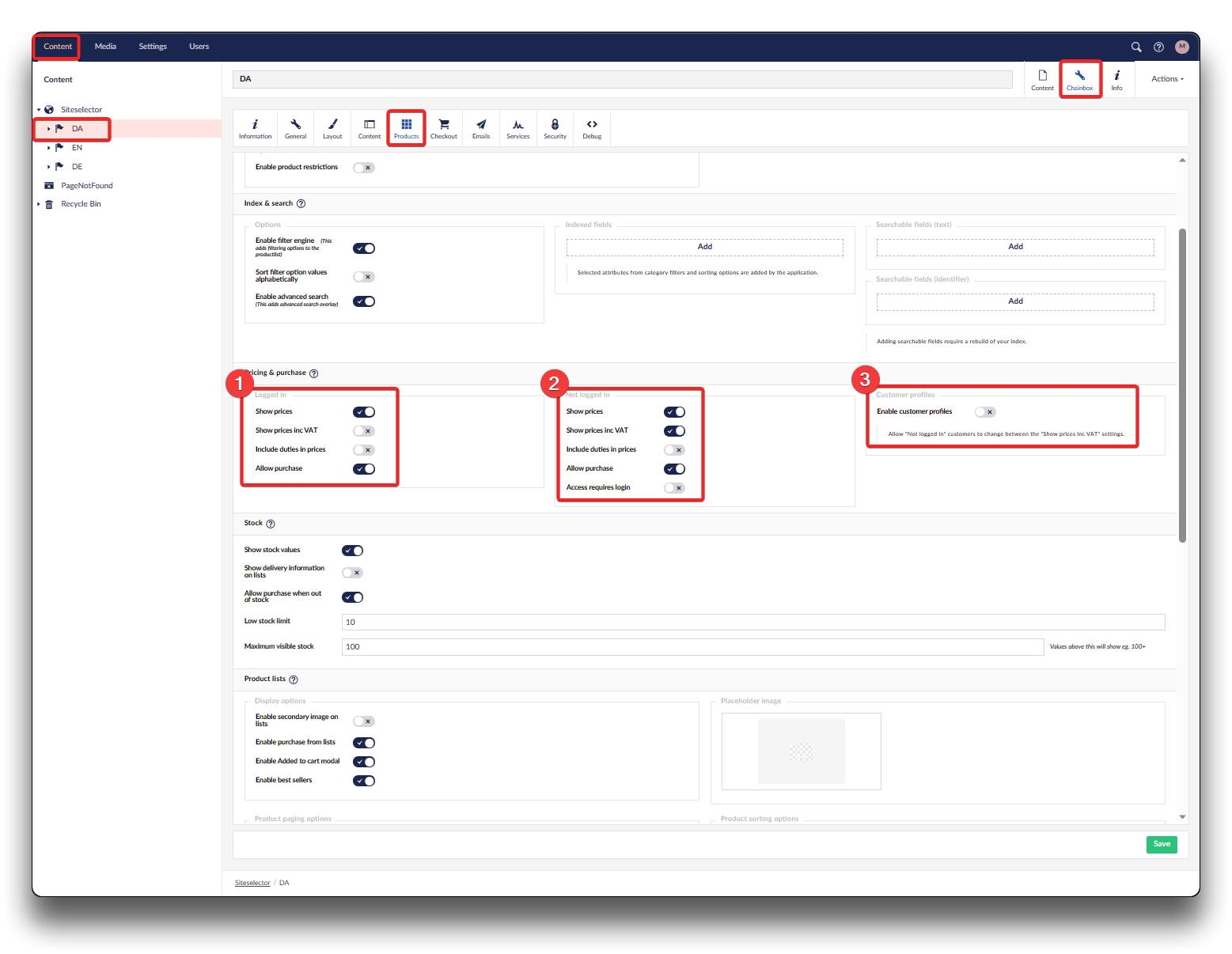This screenshot has height=954, width=1232.
Task: Open the Users top menu item
Action: (199, 47)
